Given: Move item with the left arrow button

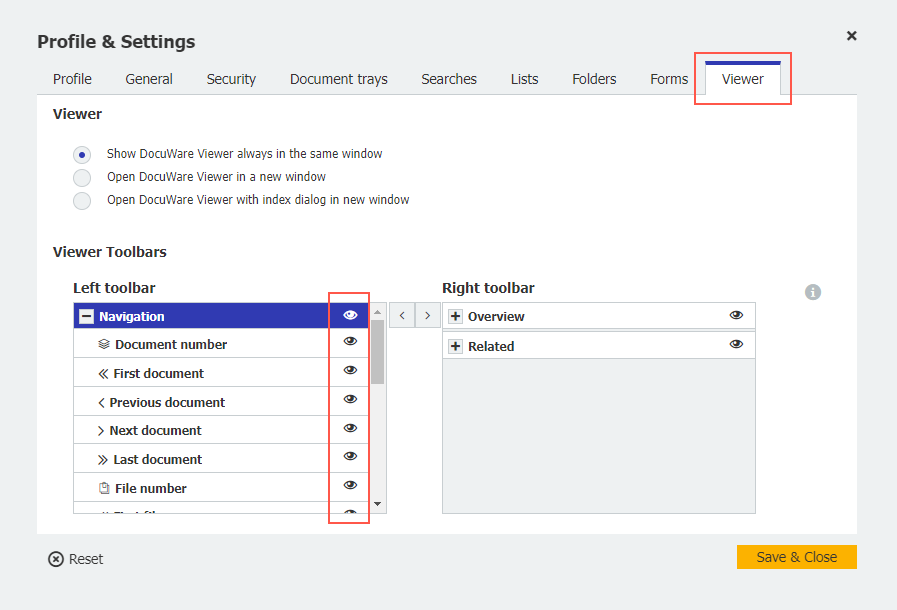Looking at the screenshot, I should (x=402, y=315).
